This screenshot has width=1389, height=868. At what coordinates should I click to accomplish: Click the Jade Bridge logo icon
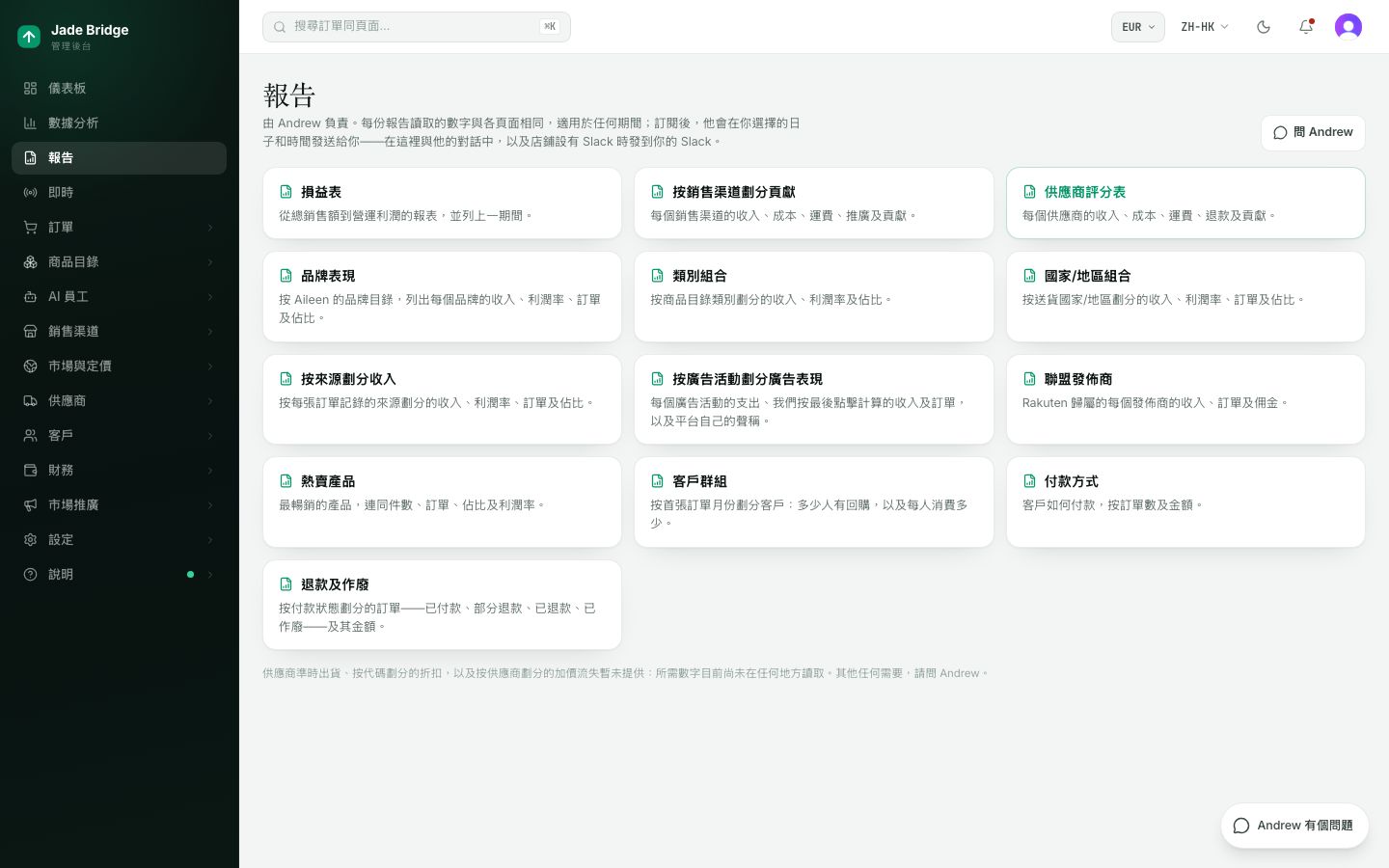pos(29,37)
